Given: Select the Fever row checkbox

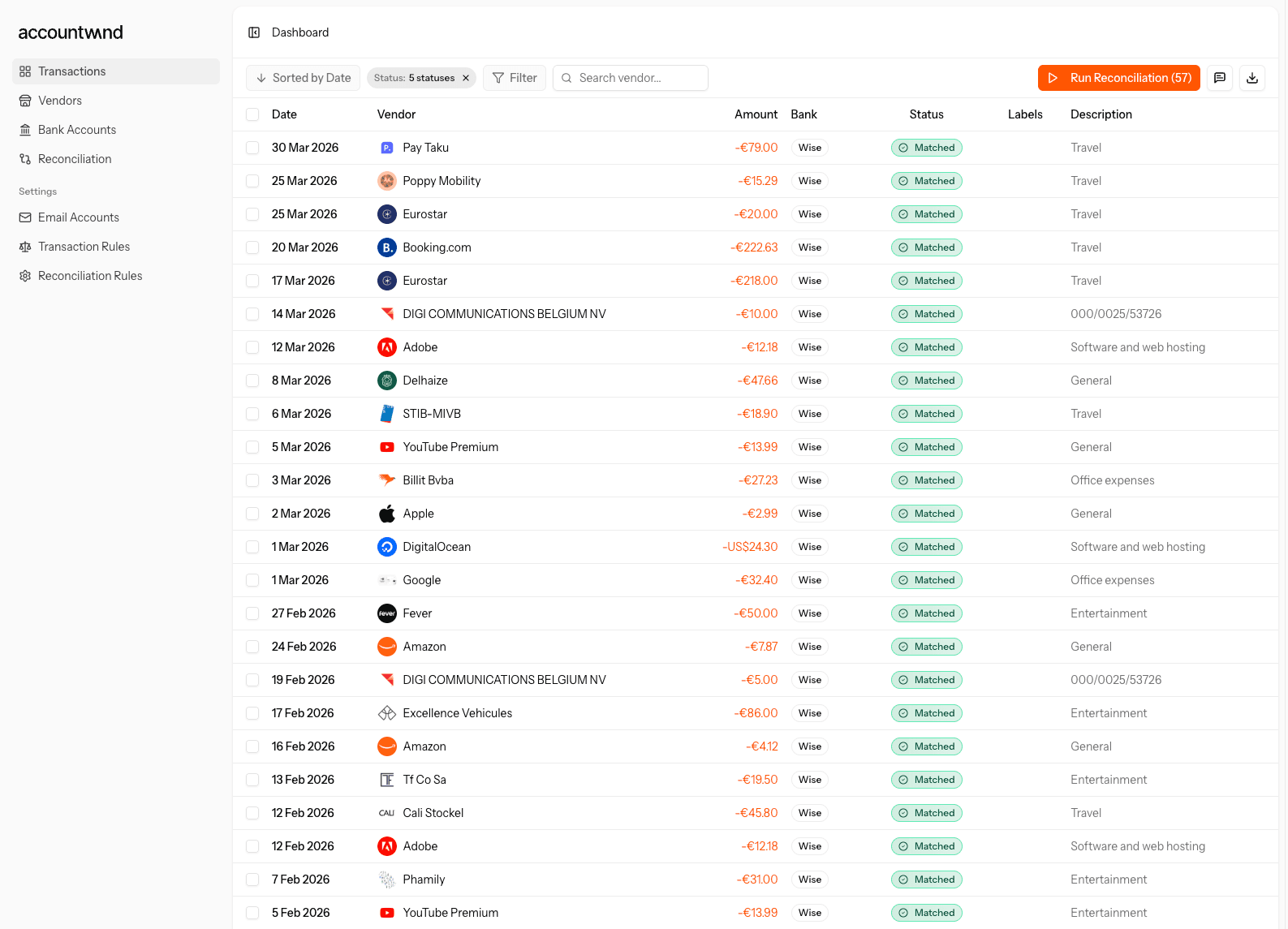Looking at the screenshot, I should (x=252, y=613).
